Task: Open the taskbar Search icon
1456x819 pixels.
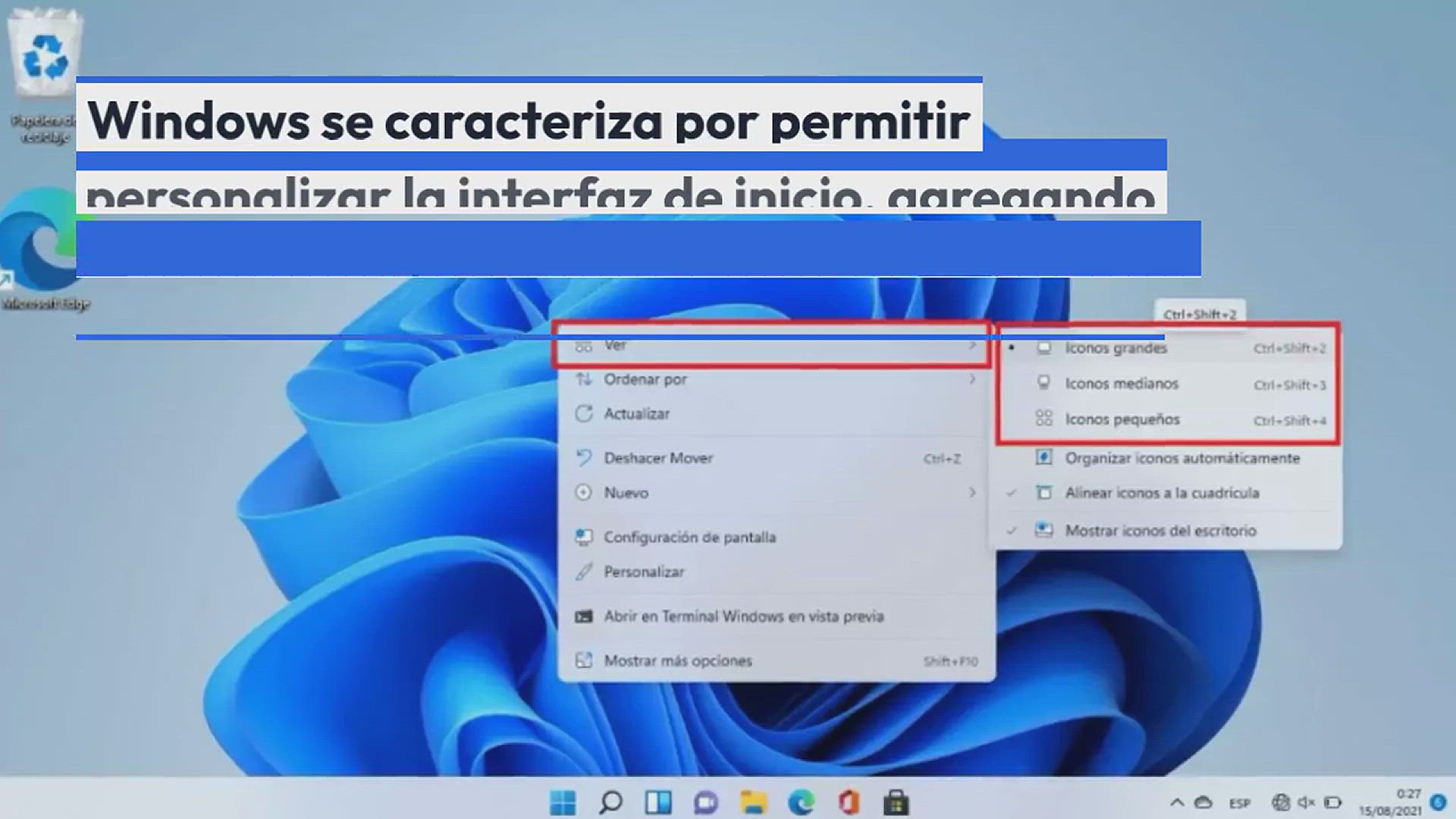Action: 610,802
